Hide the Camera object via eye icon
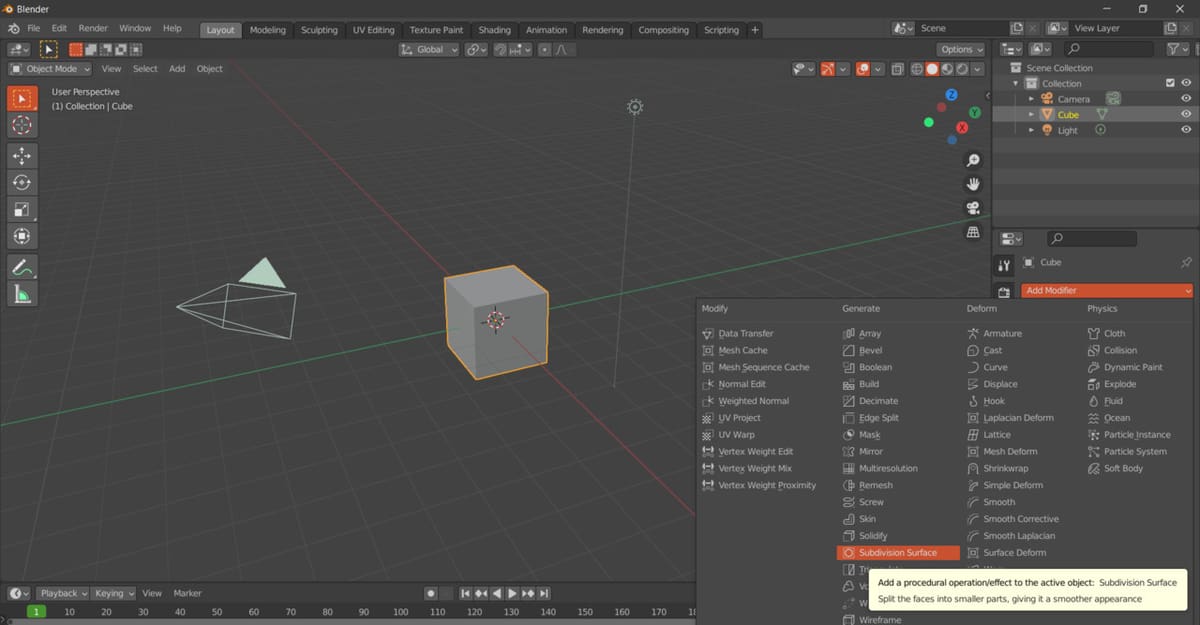The height and width of the screenshot is (625, 1200). point(1186,98)
